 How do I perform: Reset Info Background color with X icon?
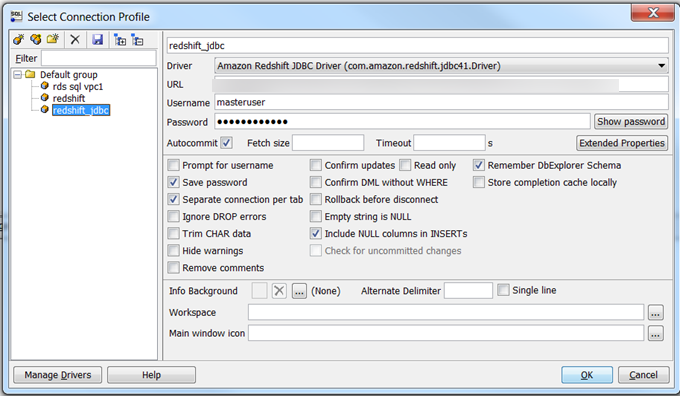[x=279, y=291]
